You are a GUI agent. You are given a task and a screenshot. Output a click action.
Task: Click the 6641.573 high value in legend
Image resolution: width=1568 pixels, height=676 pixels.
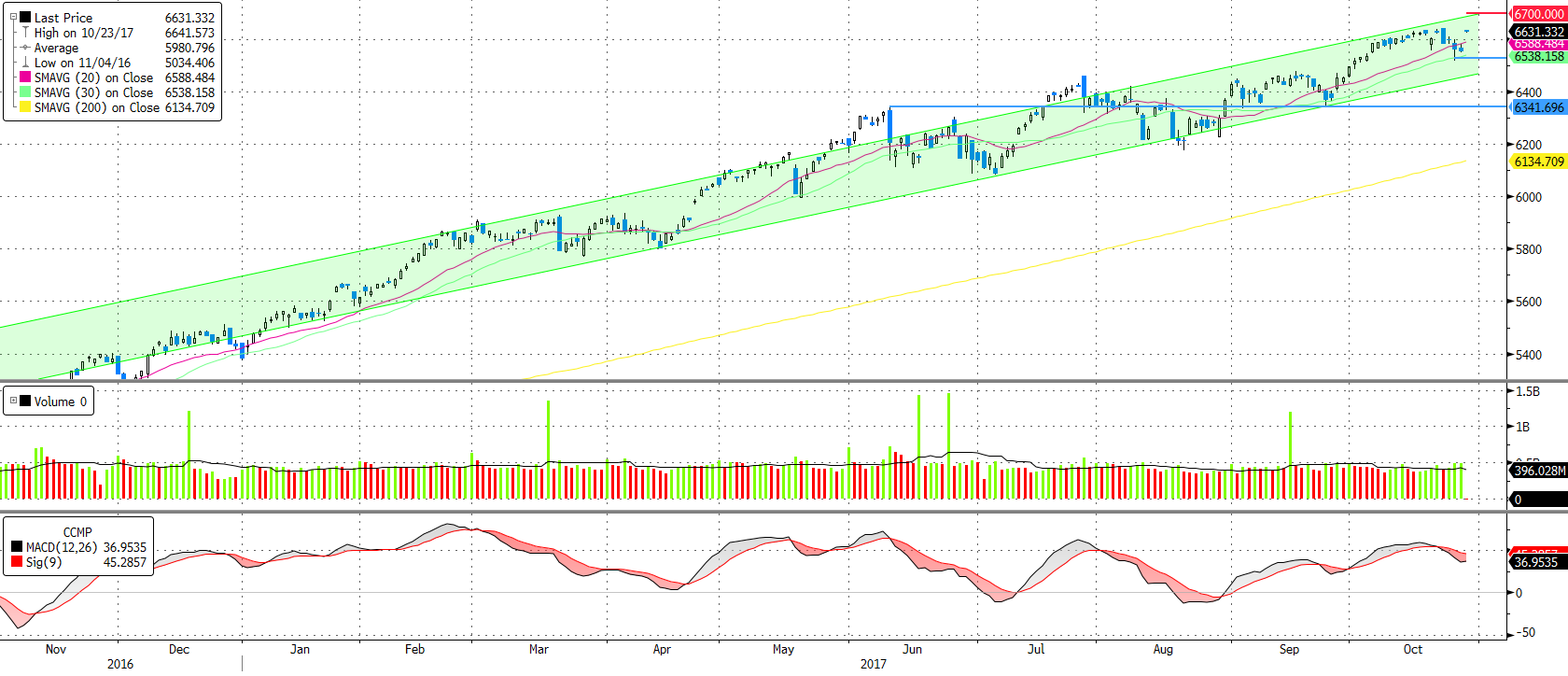click(189, 33)
